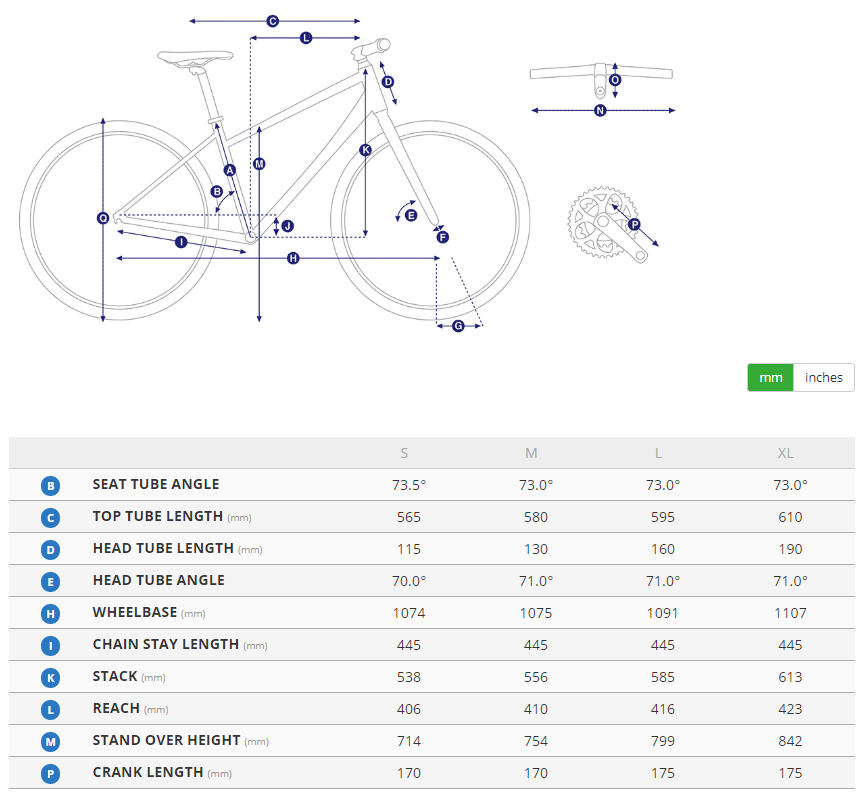Click the P icon beside Crank Length

51,773
